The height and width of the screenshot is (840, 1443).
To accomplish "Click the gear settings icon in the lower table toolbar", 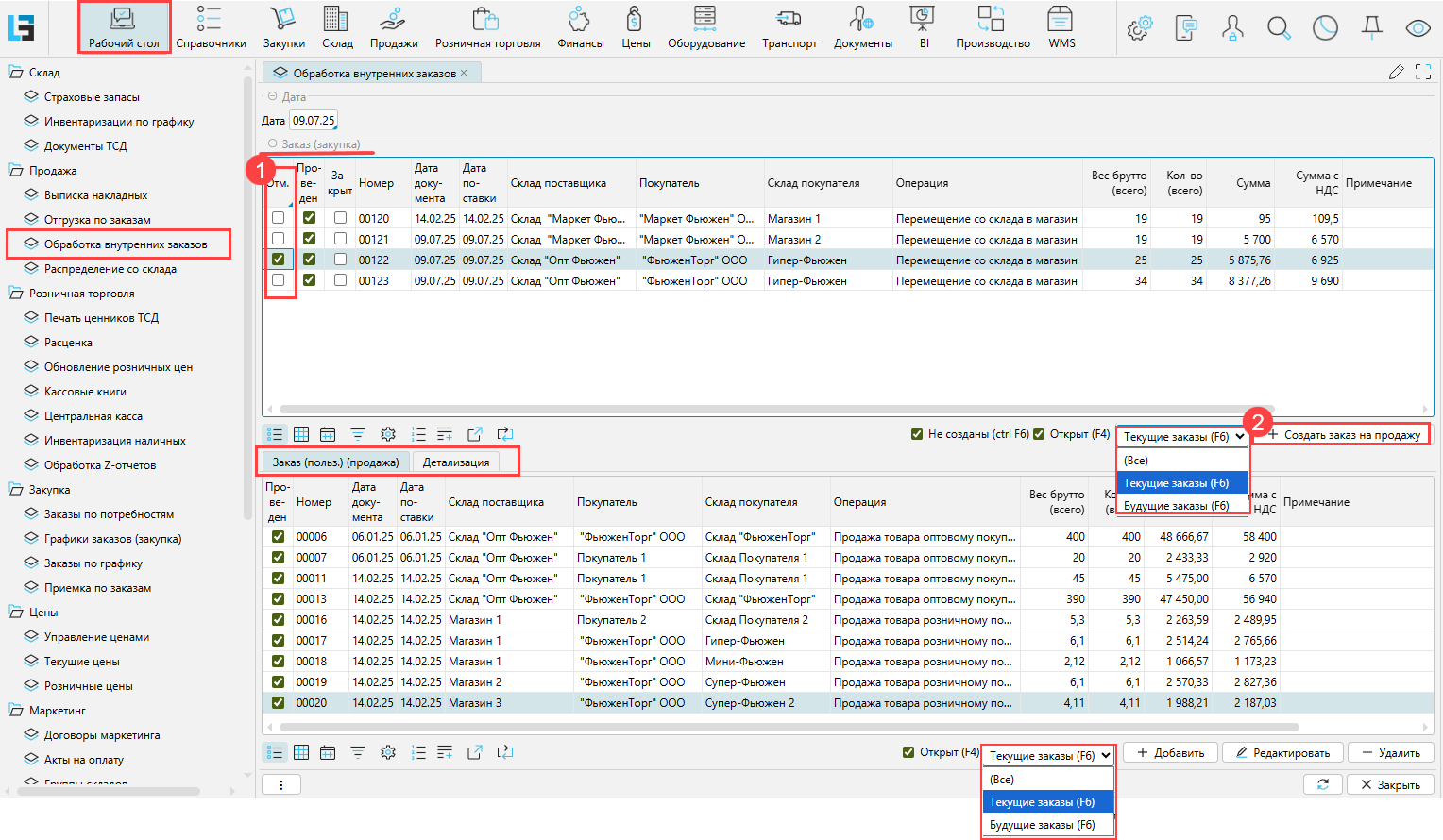I will click(x=388, y=752).
